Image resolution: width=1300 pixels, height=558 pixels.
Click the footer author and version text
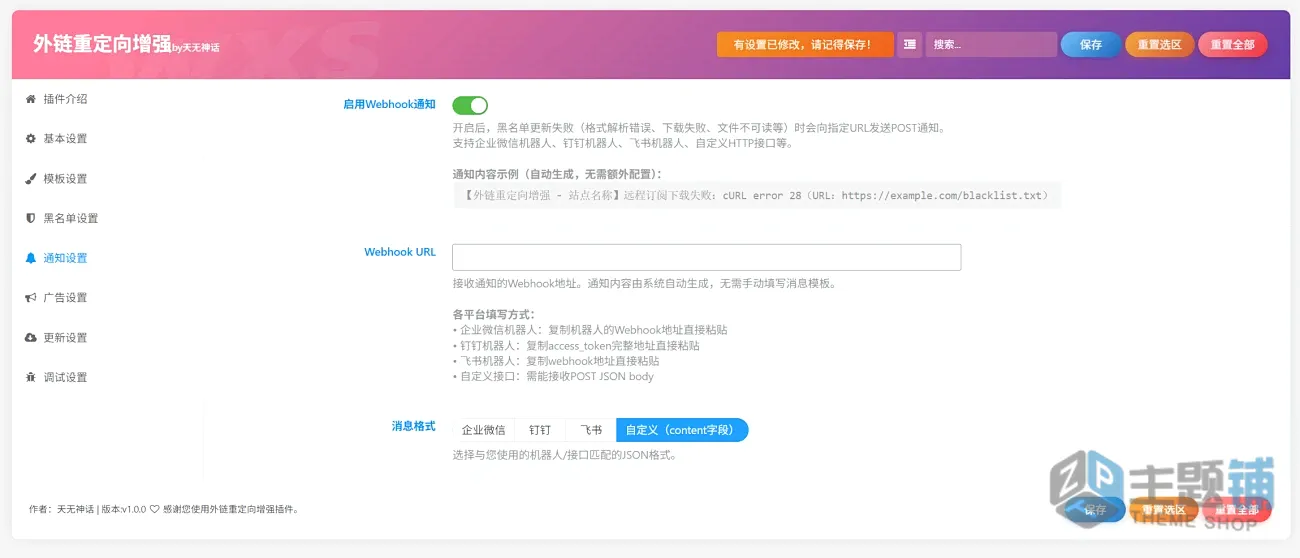pyautogui.click(x=164, y=509)
